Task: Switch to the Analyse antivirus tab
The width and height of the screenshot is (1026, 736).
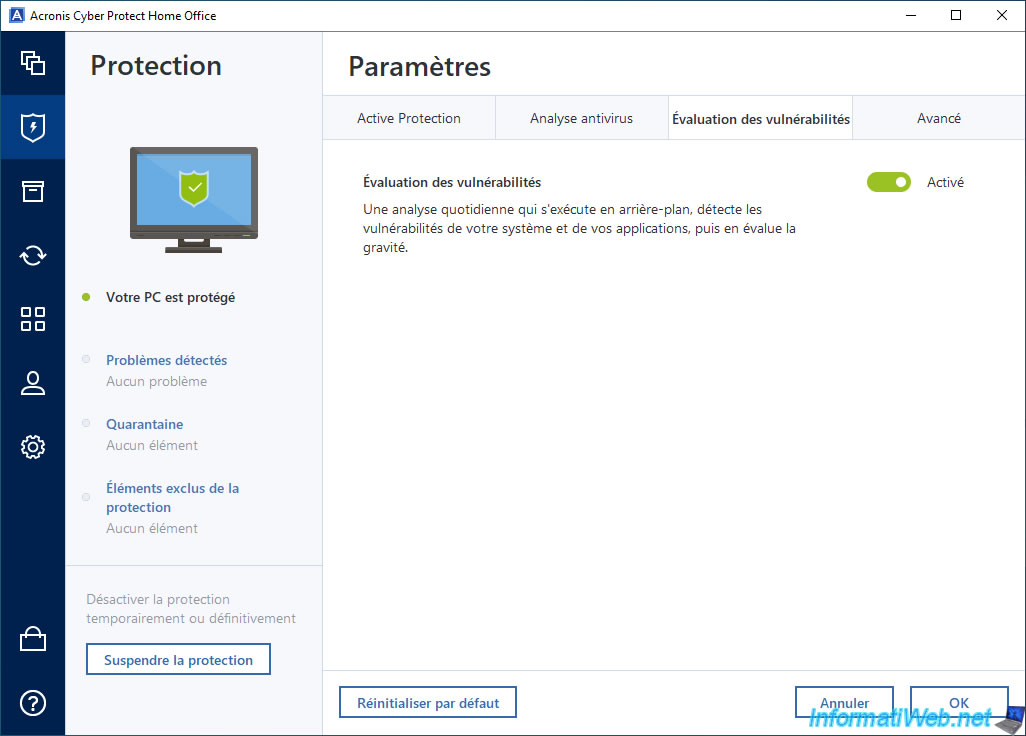Action: point(581,118)
